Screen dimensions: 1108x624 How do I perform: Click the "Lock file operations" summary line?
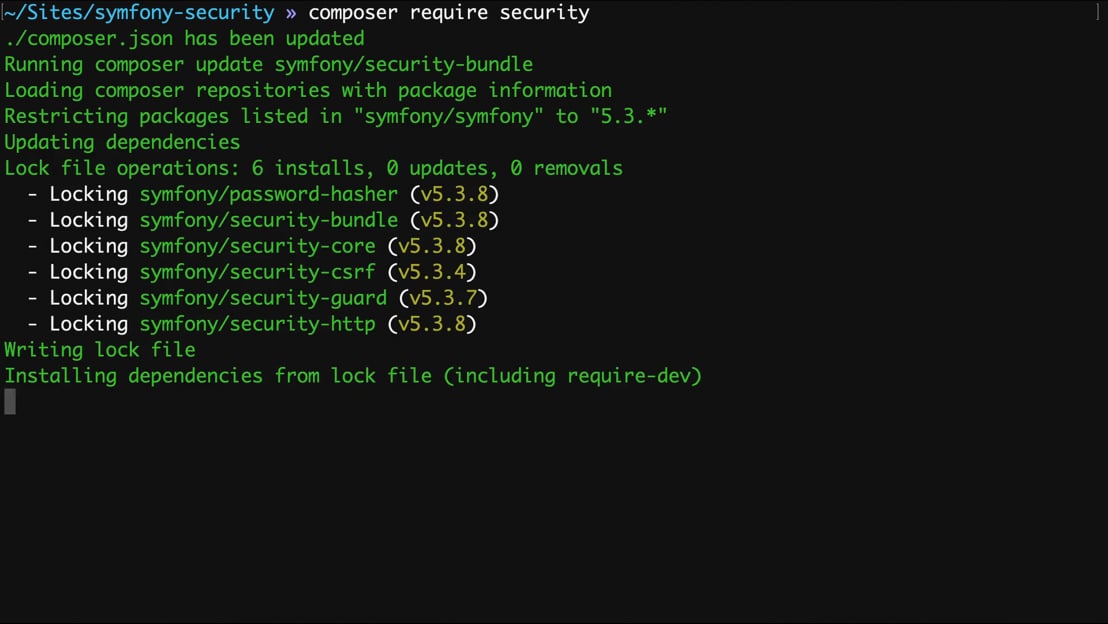point(314,168)
